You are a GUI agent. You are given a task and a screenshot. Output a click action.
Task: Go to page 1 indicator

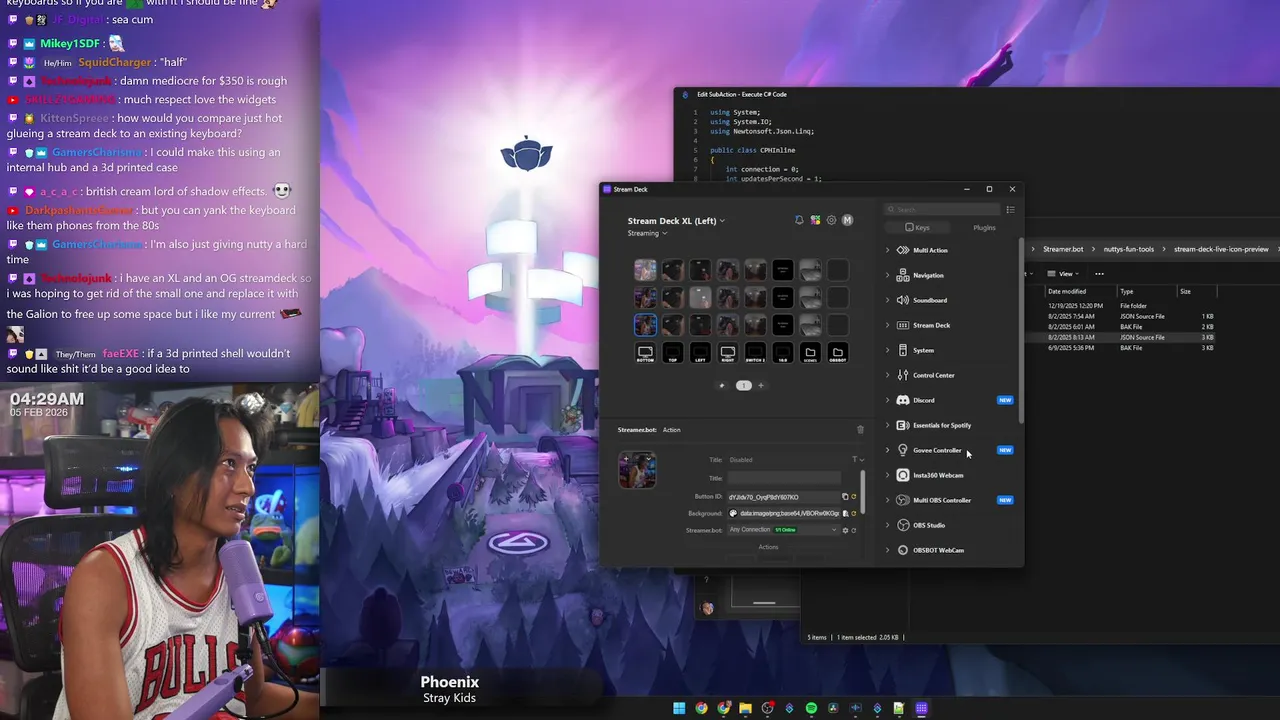tap(743, 385)
